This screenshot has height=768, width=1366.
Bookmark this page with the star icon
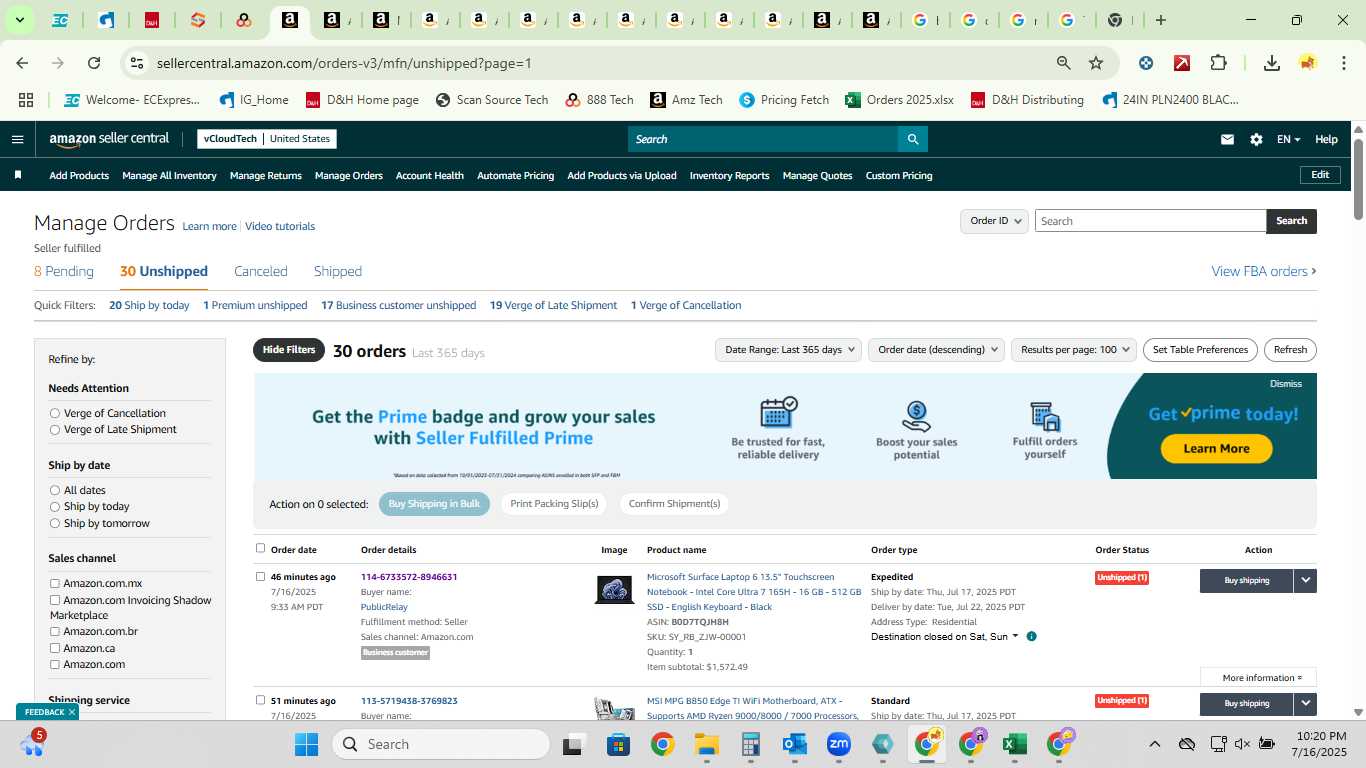[x=1096, y=63]
